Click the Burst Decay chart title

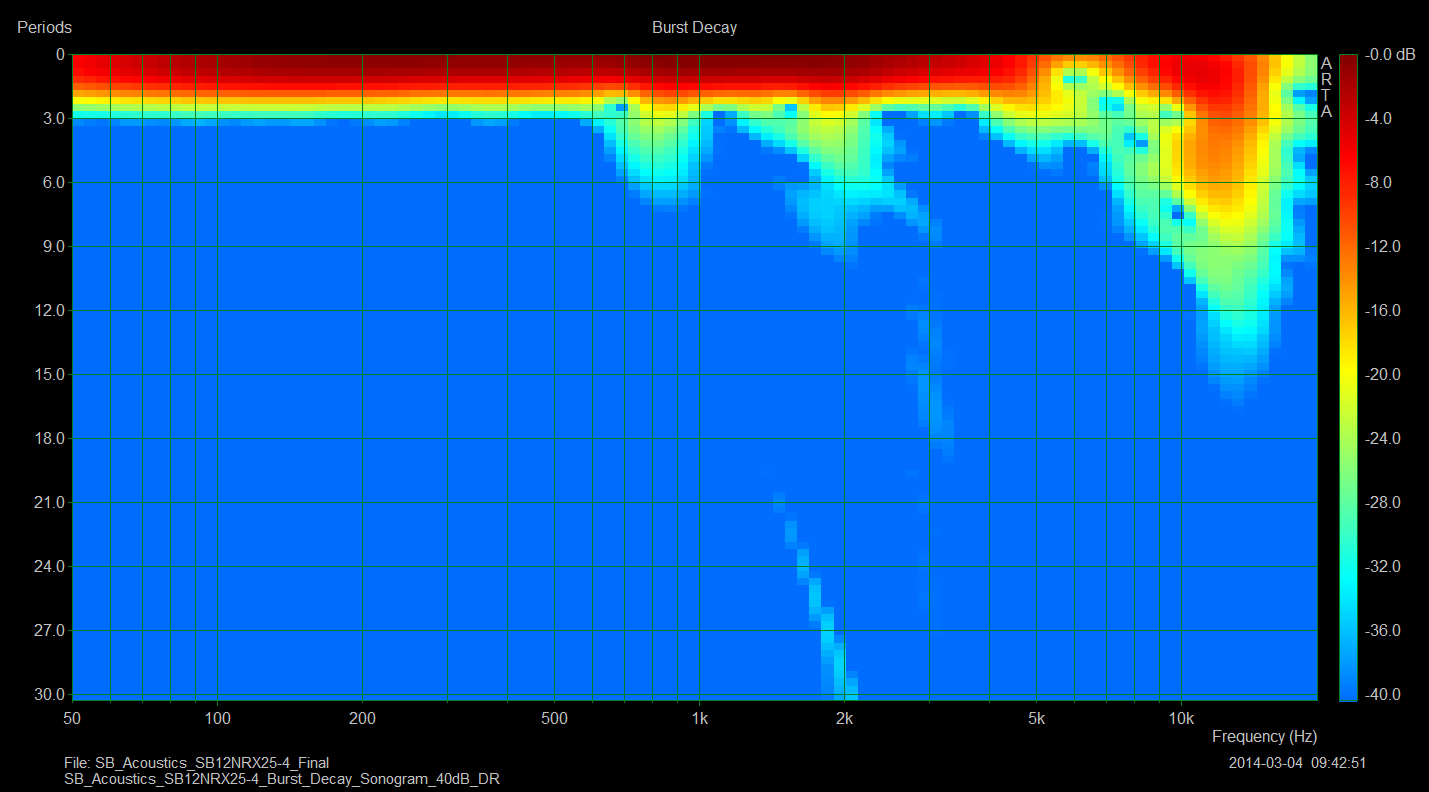694,28
